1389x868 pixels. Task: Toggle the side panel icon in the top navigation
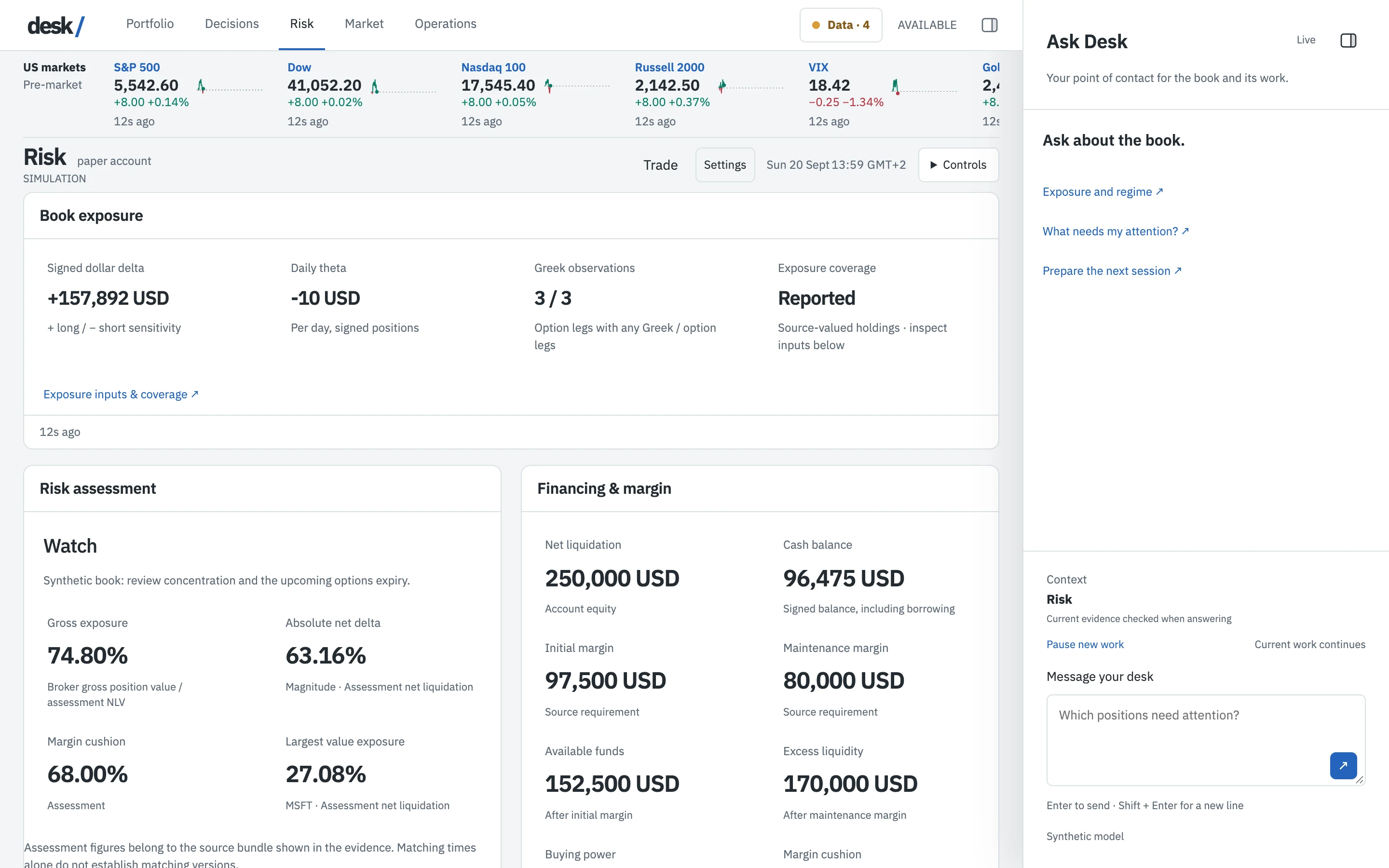click(990, 25)
